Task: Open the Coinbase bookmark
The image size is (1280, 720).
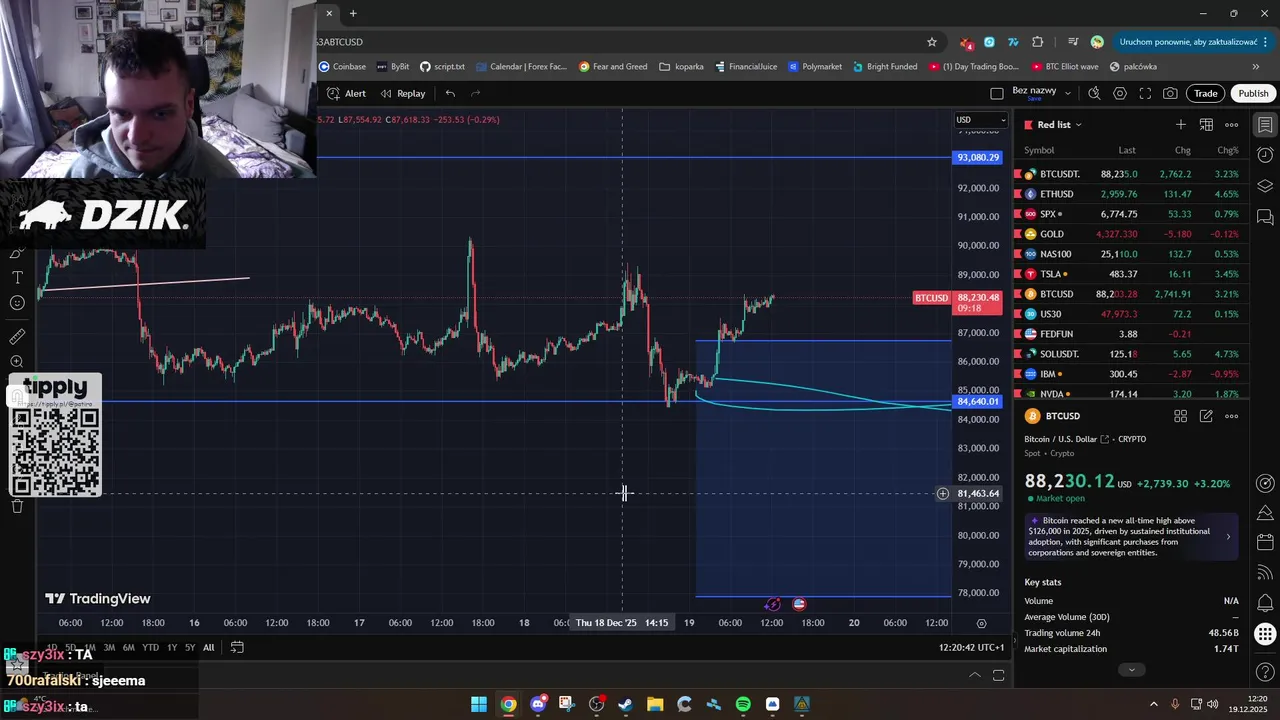Action: (342, 67)
